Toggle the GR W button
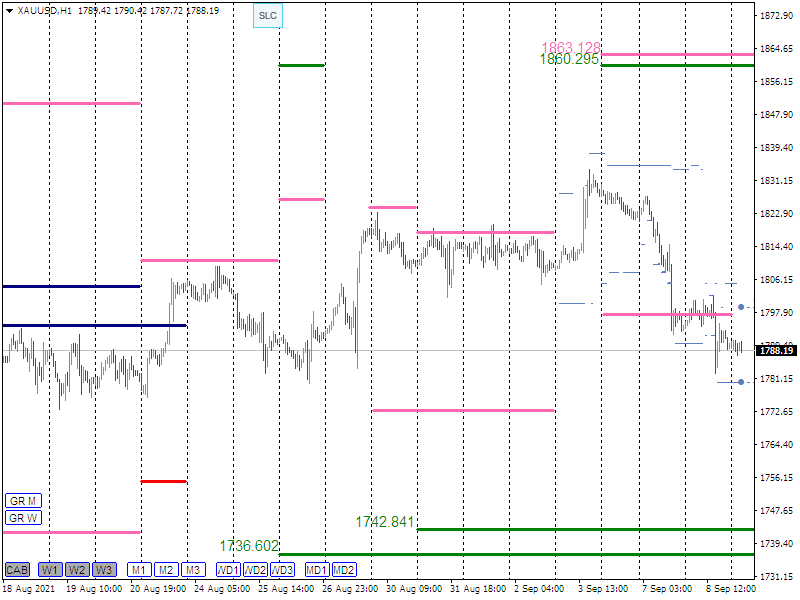This screenshot has height=600, width=800. pos(22,518)
